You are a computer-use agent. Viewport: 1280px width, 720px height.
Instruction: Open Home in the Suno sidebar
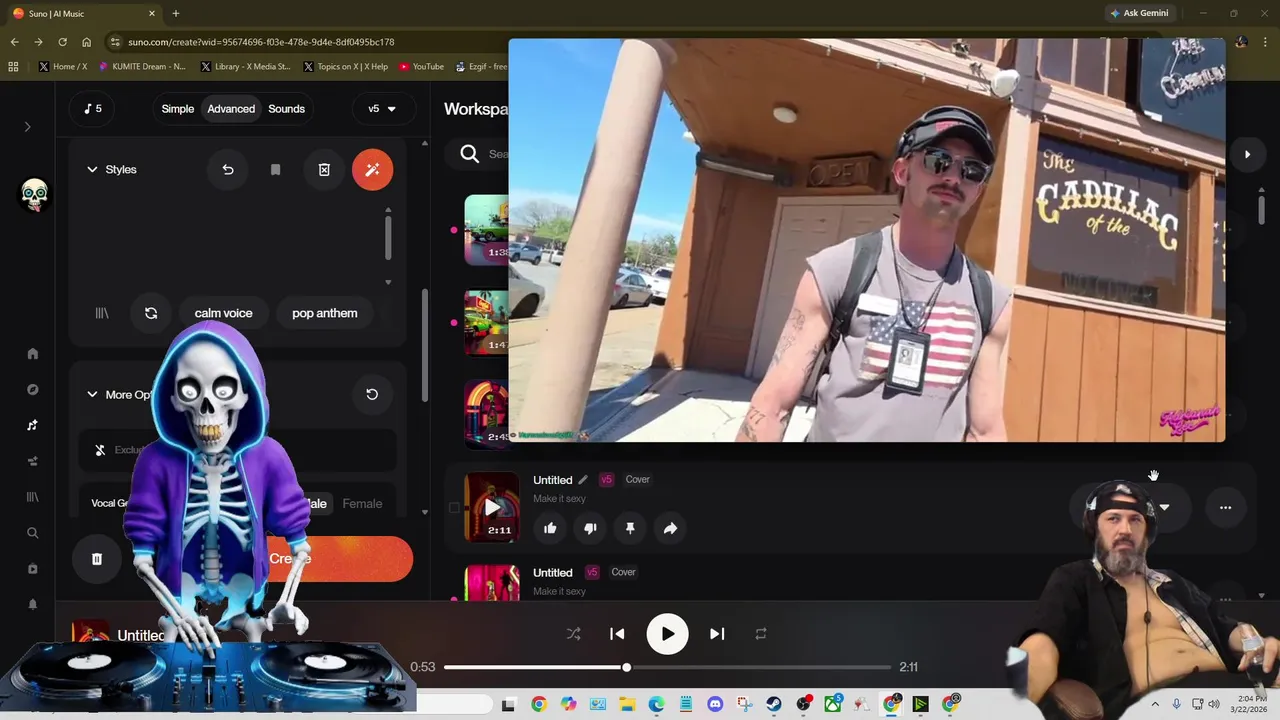(32, 353)
